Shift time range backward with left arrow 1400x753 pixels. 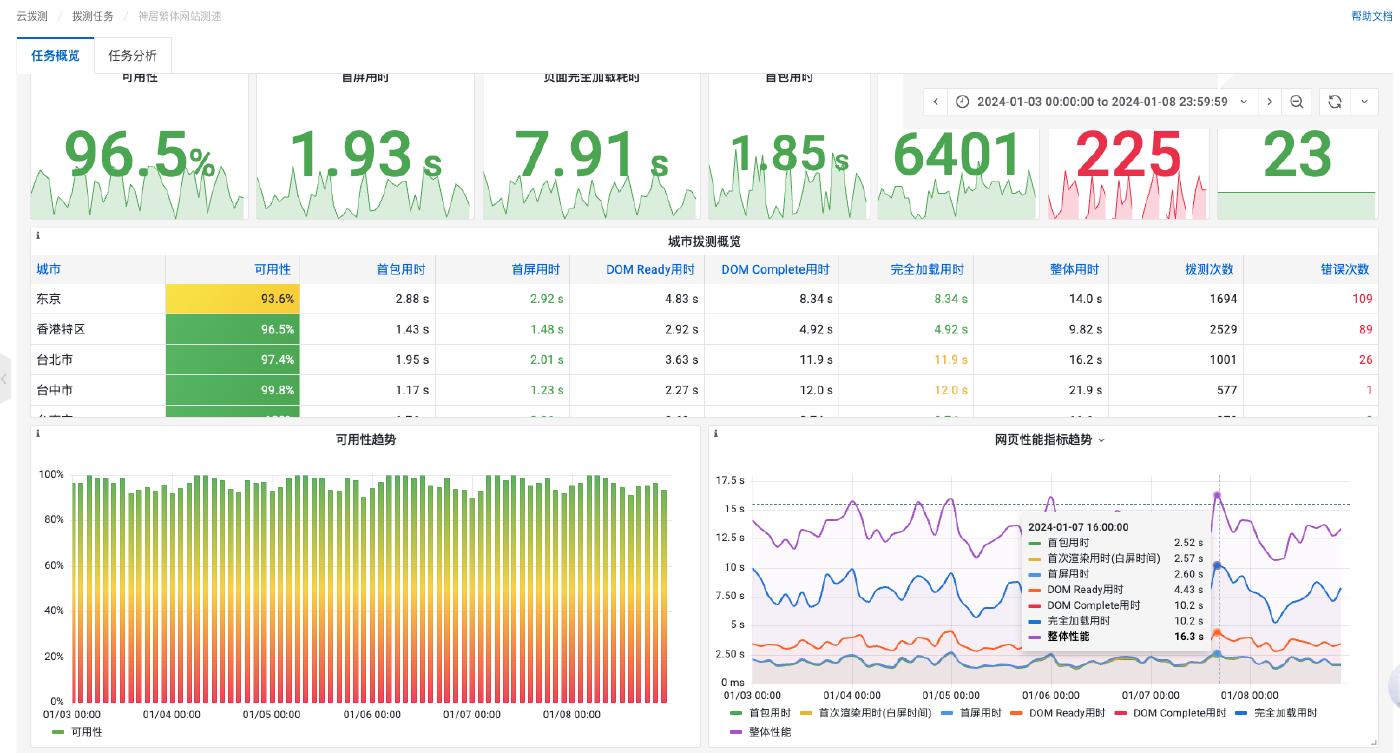coord(935,102)
